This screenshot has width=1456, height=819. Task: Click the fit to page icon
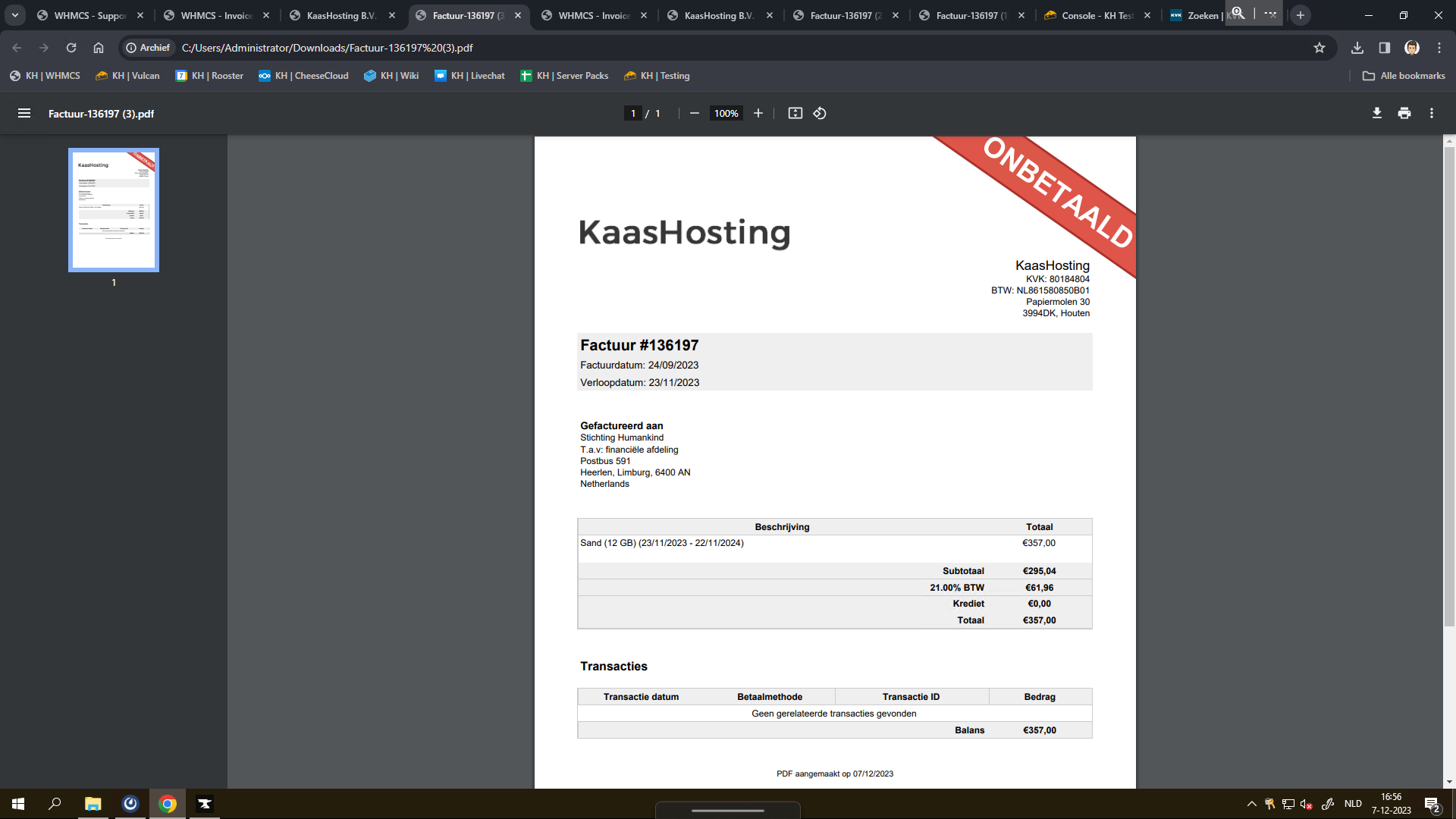tap(795, 113)
